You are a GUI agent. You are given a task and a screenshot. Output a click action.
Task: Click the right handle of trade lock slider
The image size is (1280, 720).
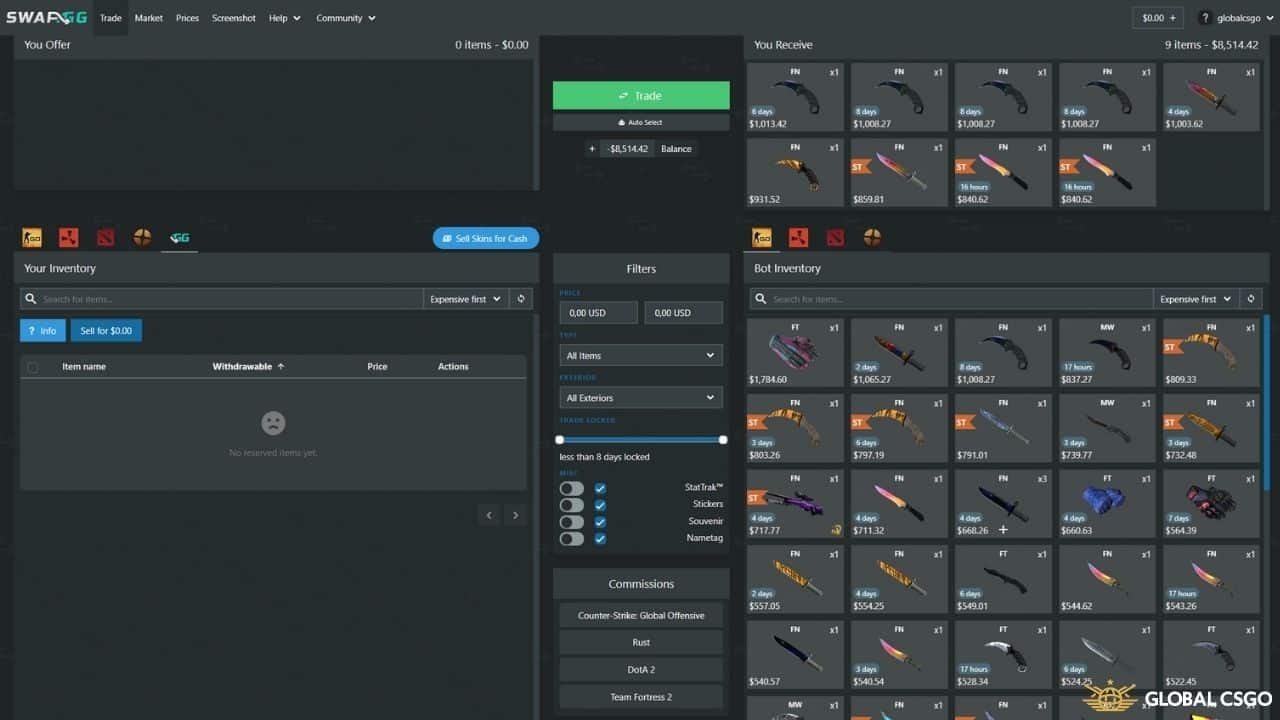tap(723, 440)
